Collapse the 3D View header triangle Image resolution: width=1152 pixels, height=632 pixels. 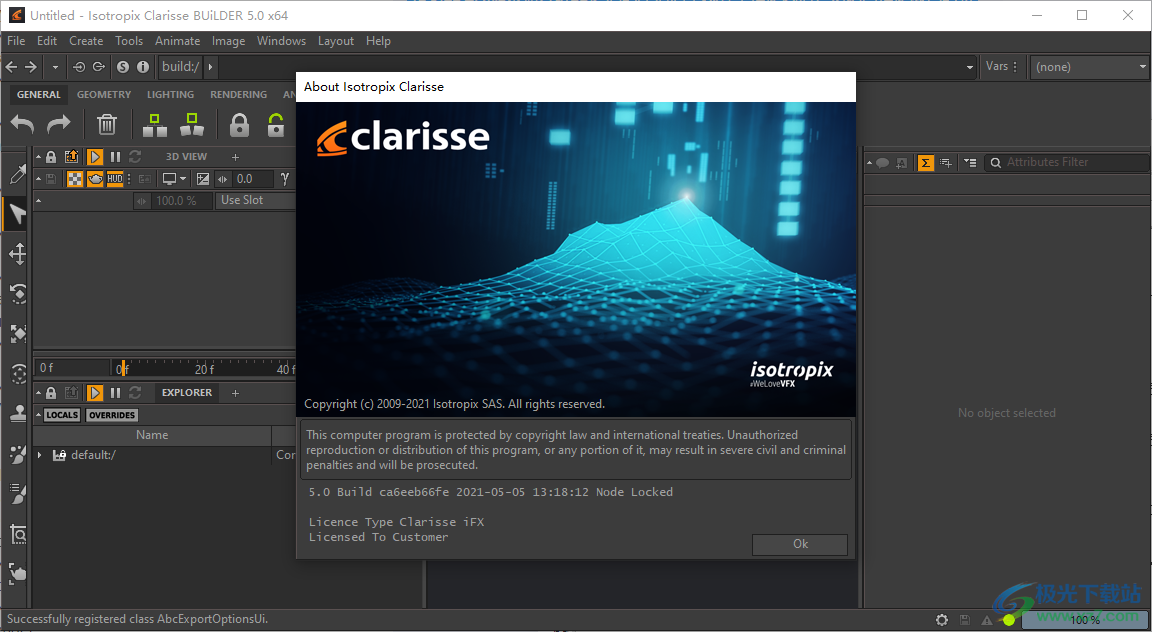(38, 157)
